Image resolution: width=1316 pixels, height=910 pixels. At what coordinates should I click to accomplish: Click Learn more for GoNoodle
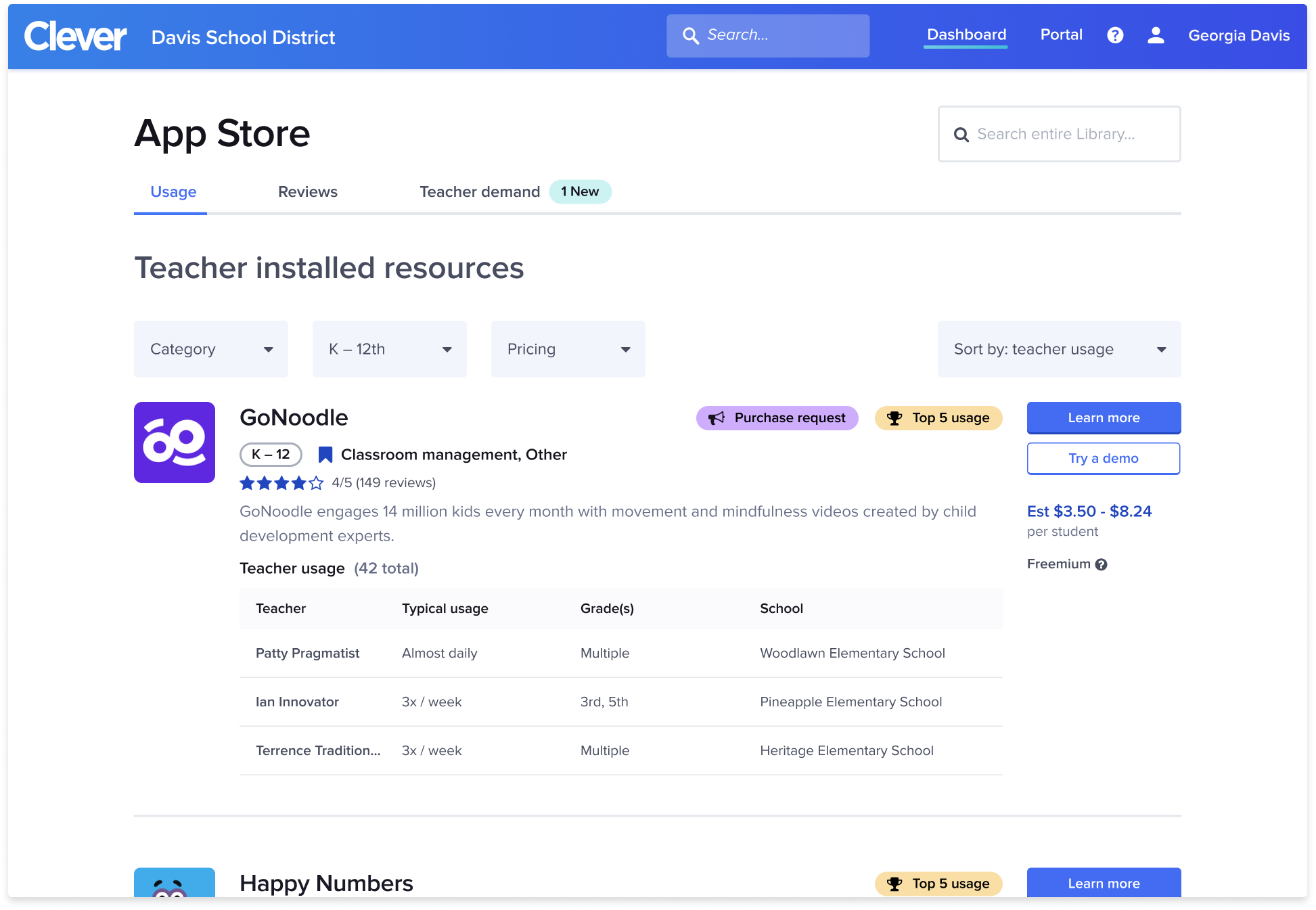(1104, 418)
